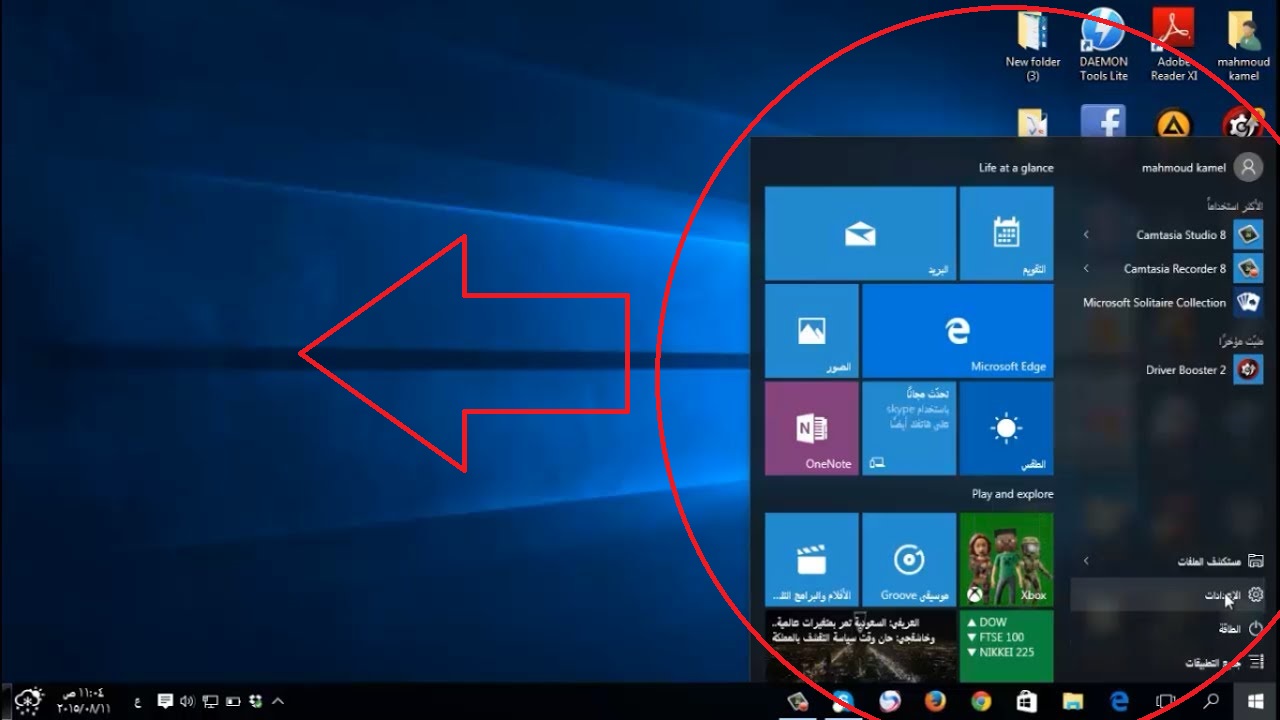Open the Groove Music tile
1280x720 pixels.
point(908,559)
